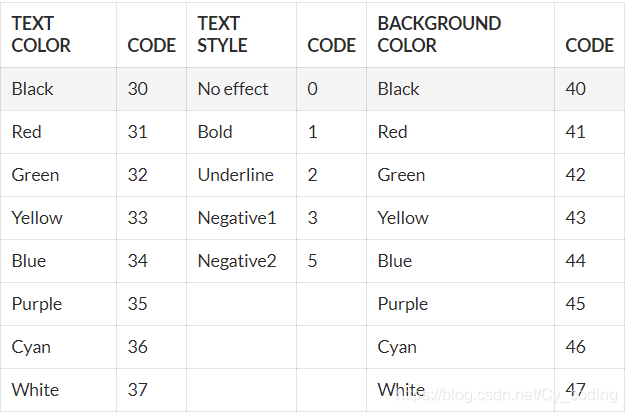
Task: Click Purple in background color column
Action: 403,304
